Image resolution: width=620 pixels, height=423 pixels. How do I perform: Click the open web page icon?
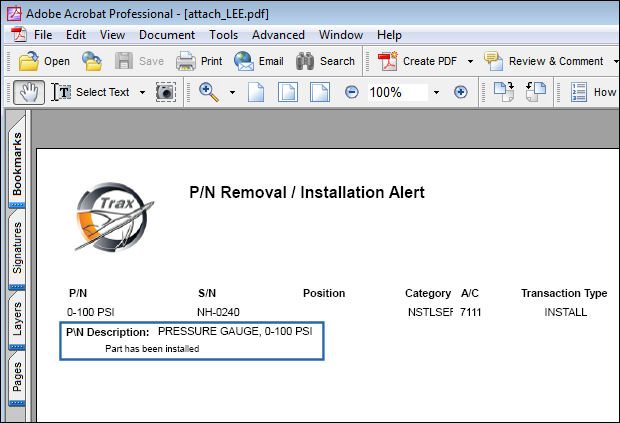tap(92, 61)
